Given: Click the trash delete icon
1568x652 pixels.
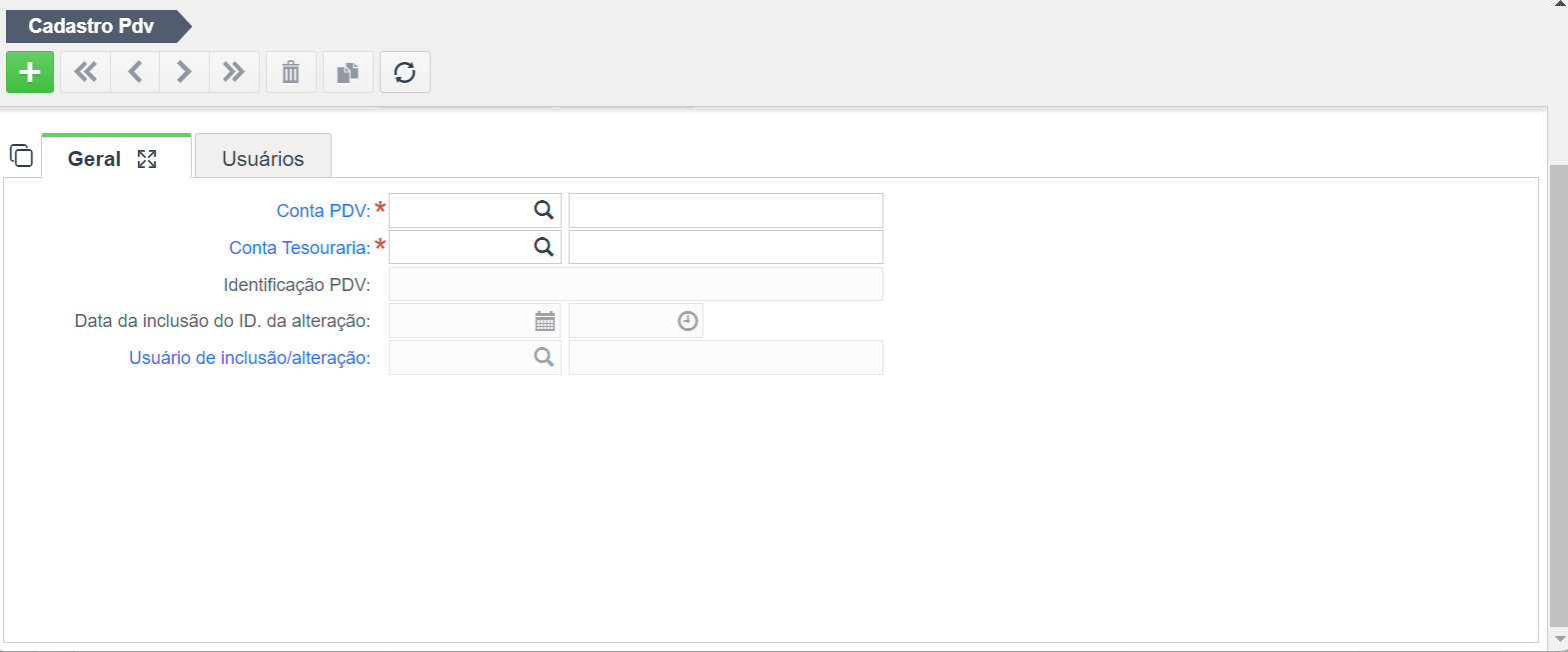Looking at the screenshot, I should point(291,72).
